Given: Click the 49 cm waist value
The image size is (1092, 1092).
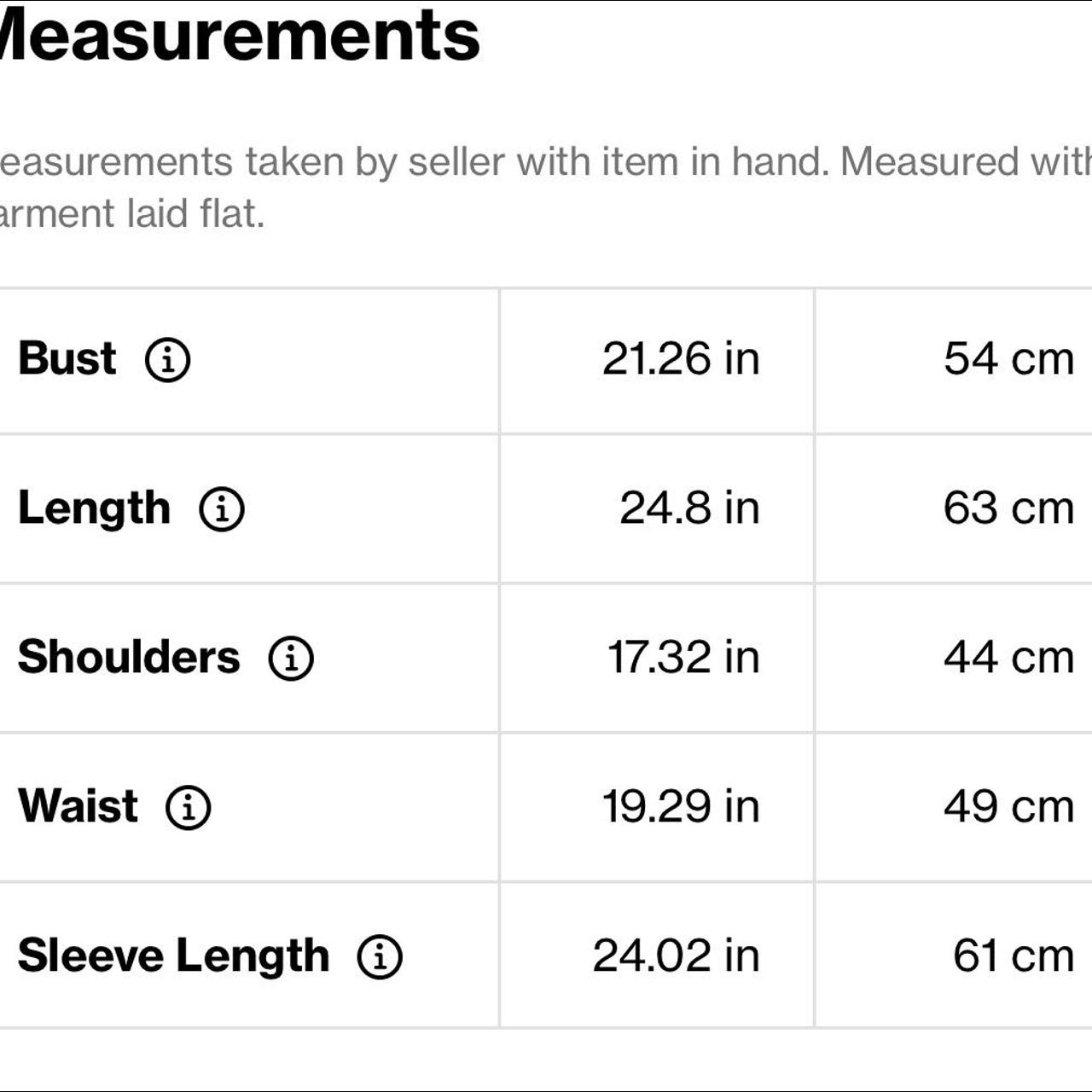Looking at the screenshot, I should pos(1008,806).
